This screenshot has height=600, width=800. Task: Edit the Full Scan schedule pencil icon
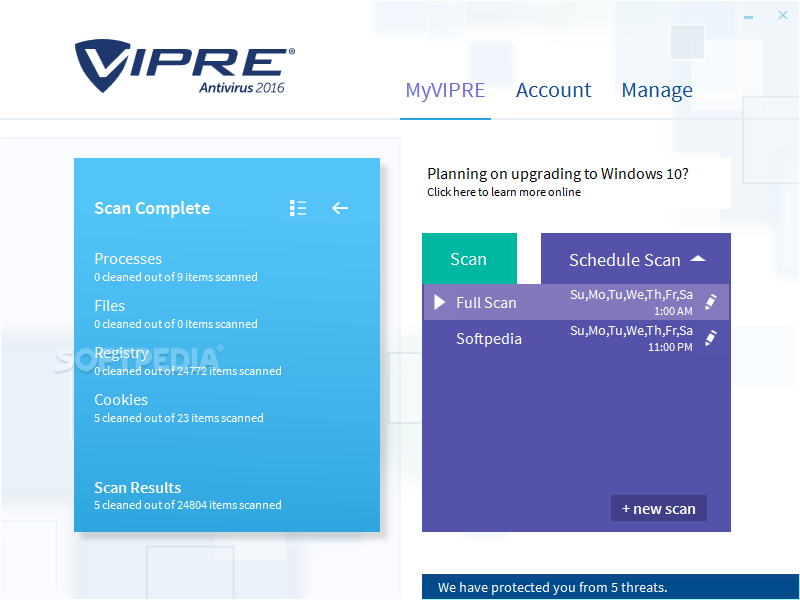coord(710,302)
